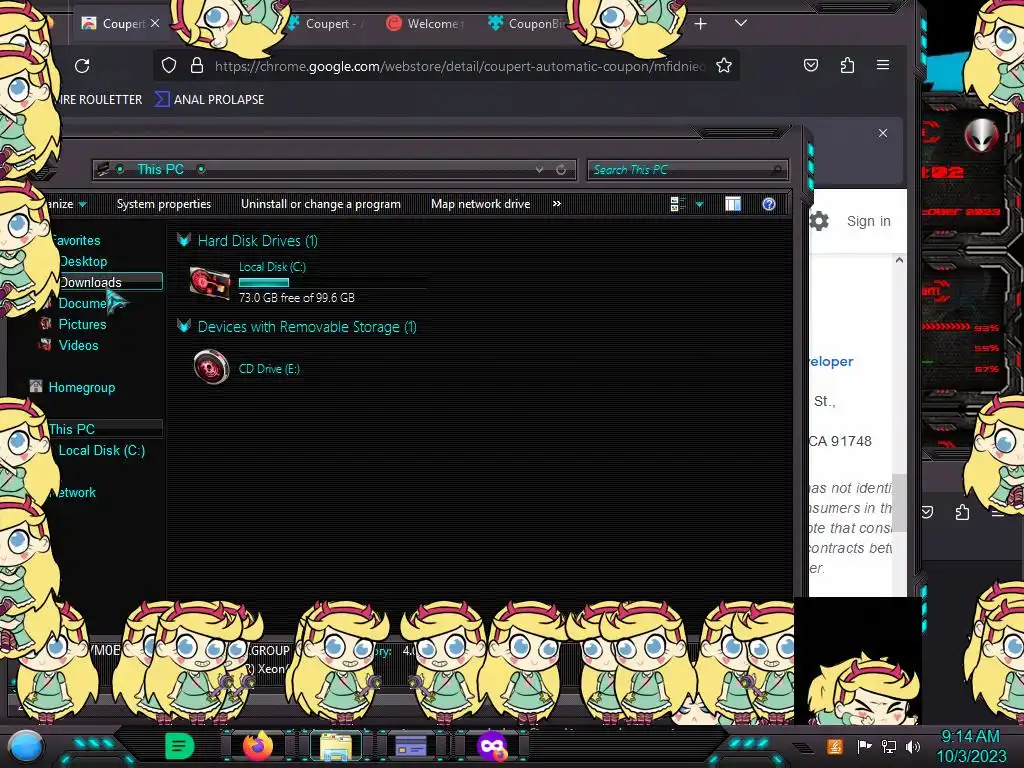
Task: Click Local Disk (C:) usage bar
Action: (x=332, y=282)
